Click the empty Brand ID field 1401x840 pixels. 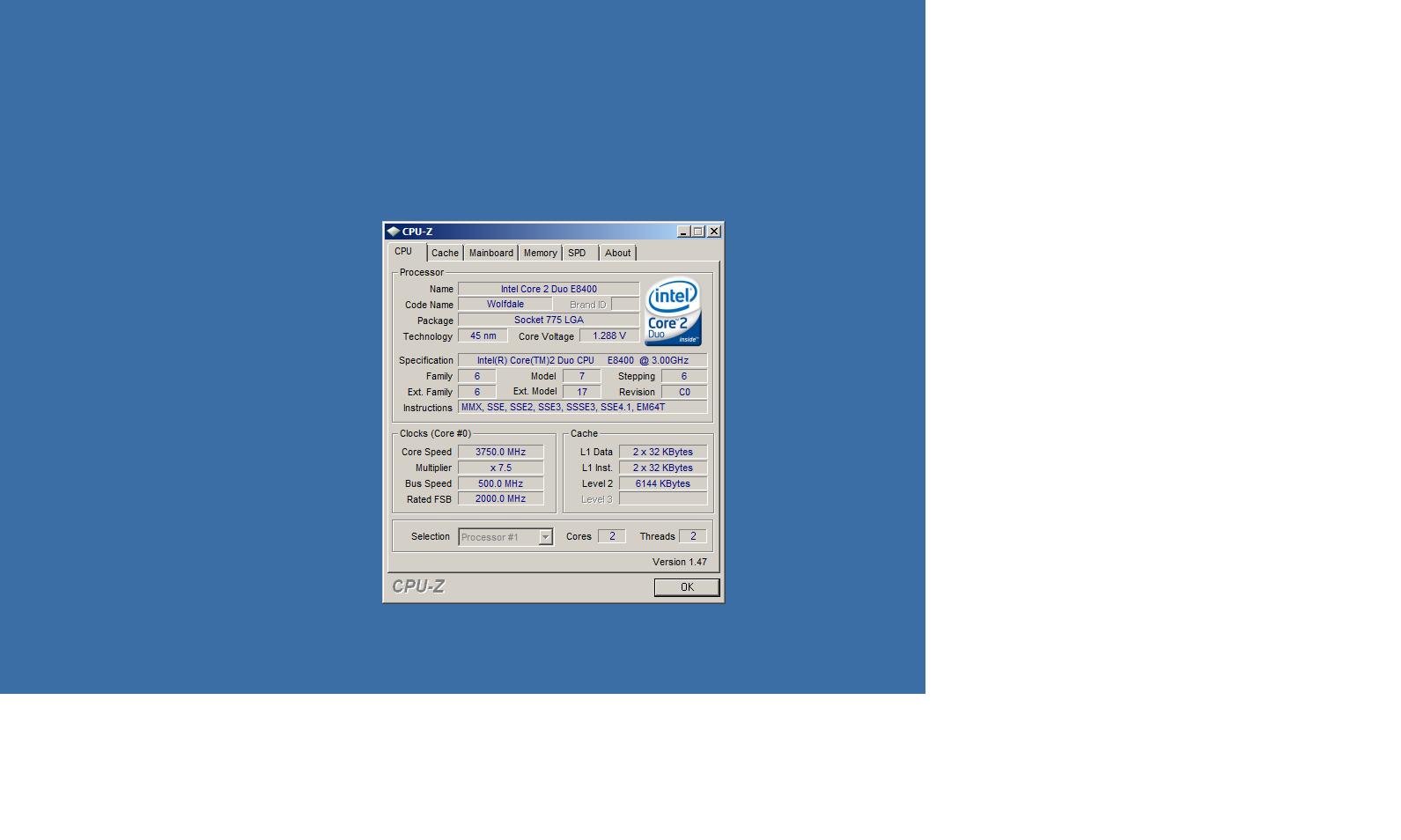click(x=625, y=304)
